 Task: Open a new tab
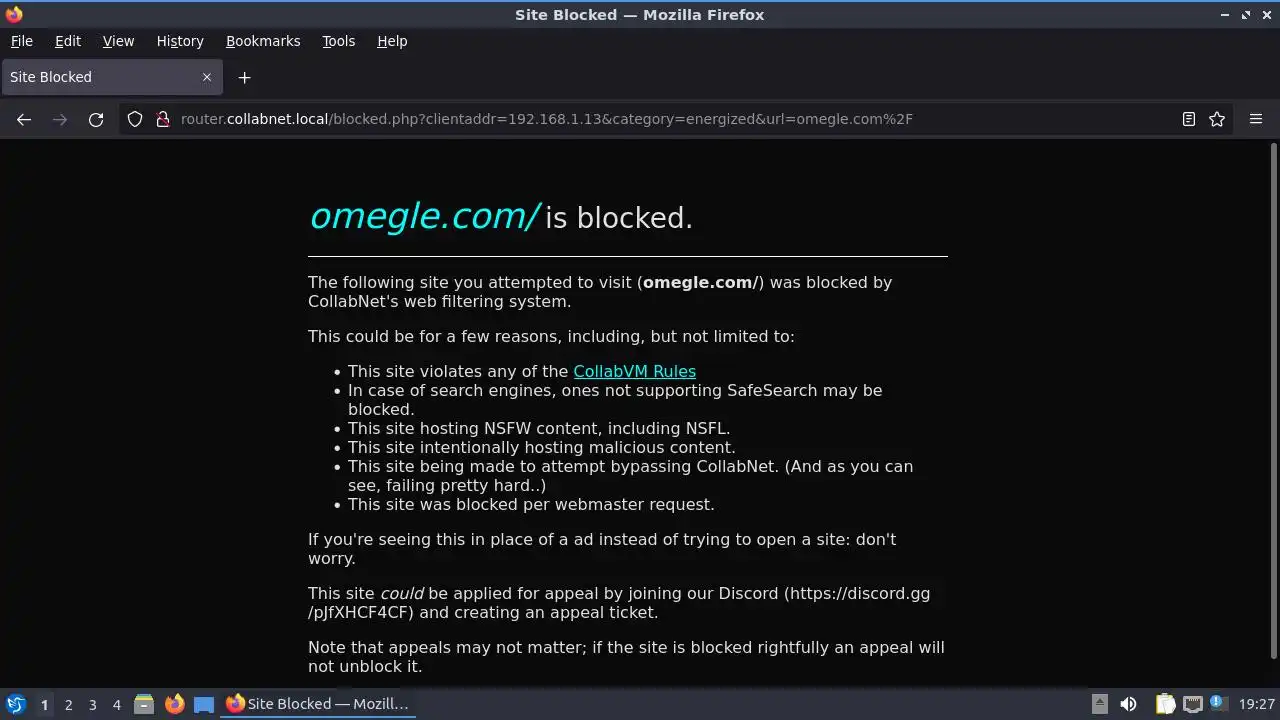pos(244,77)
